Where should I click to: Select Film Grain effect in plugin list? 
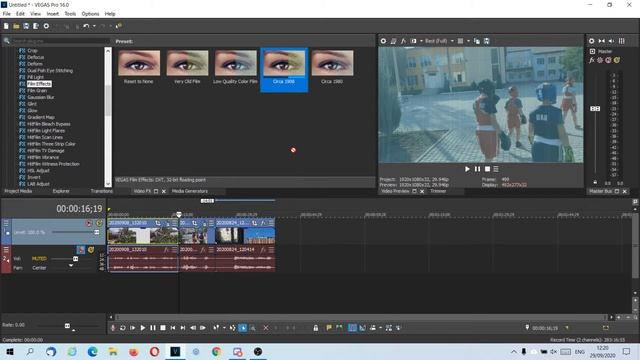pyautogui.click(x=37, y=91)
